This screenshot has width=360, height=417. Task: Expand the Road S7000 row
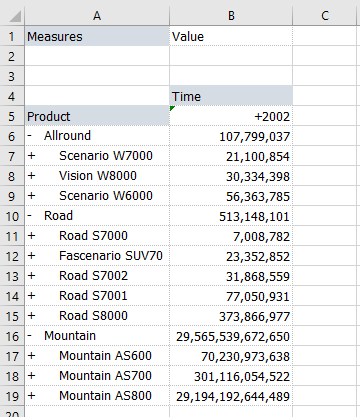pyautogui.click(x=31, y=236)
